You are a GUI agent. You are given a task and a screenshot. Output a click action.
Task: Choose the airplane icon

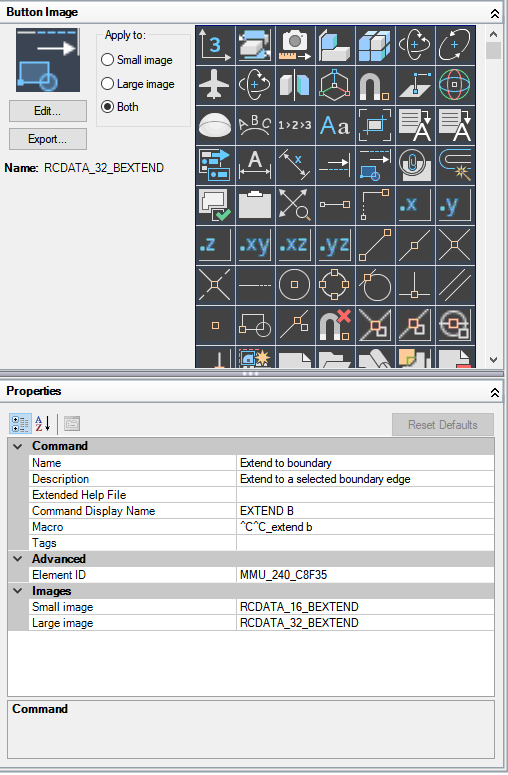click(x=215, y=86)
